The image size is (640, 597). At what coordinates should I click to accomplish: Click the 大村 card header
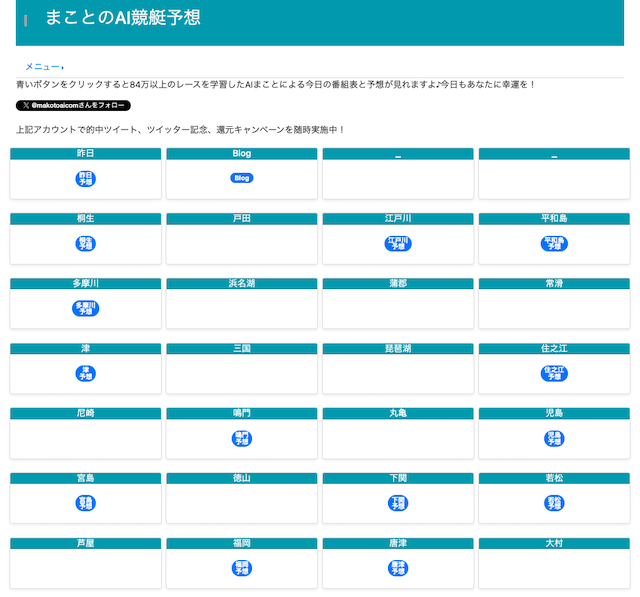(x=554, y=543)
